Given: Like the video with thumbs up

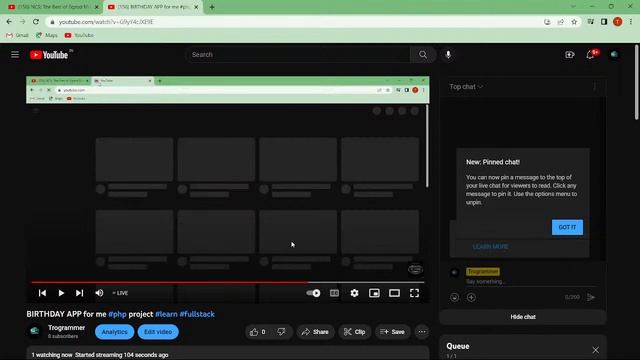Looking at the screenshot, I should 258,332.
